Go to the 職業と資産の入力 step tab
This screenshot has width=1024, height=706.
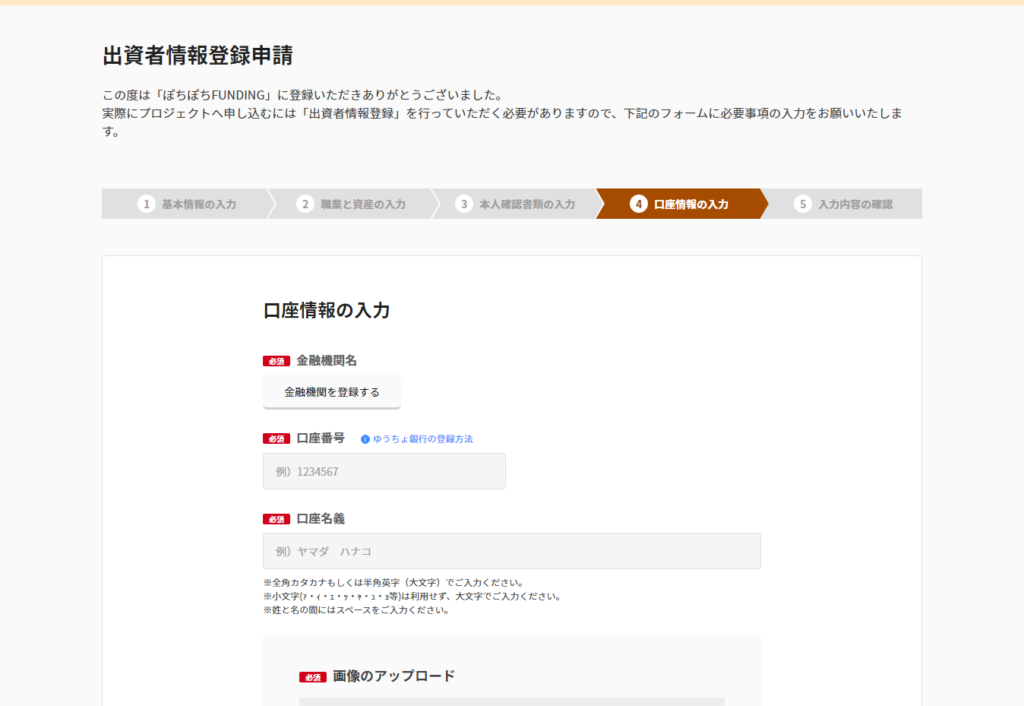(351, 204)
